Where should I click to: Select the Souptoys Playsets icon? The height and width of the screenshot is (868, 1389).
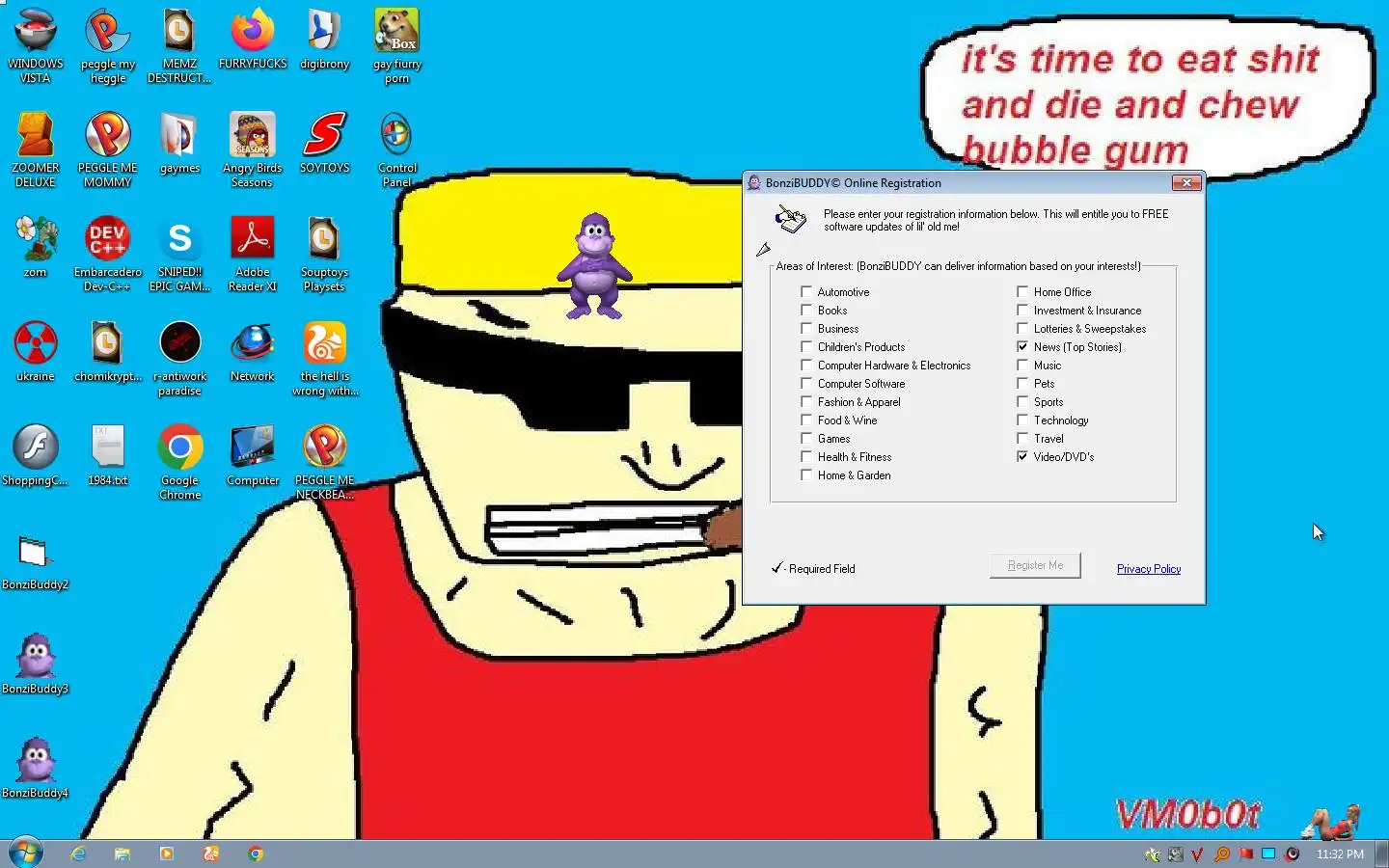tap(324, 254)
